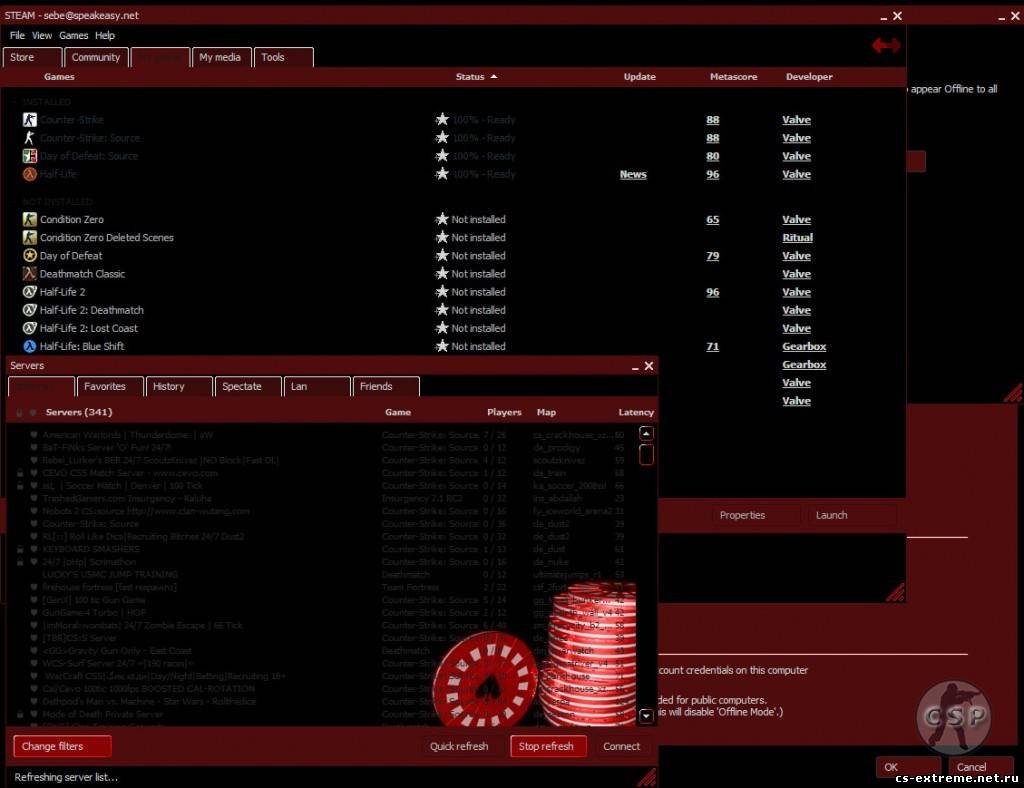Toggle favorite star for Half-Life 2
Viewport: 1024px width, 788px height.
point(442,291)
